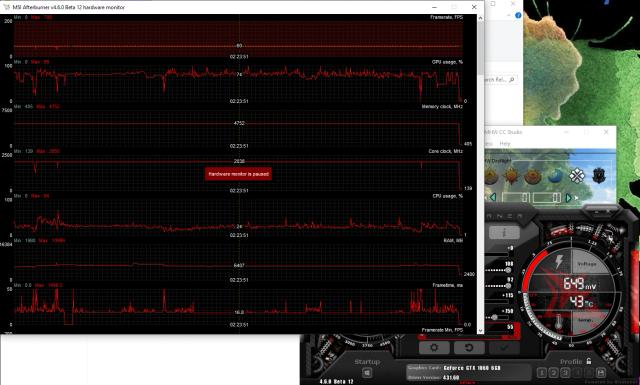Toggle the Profile lock icon

589,361
